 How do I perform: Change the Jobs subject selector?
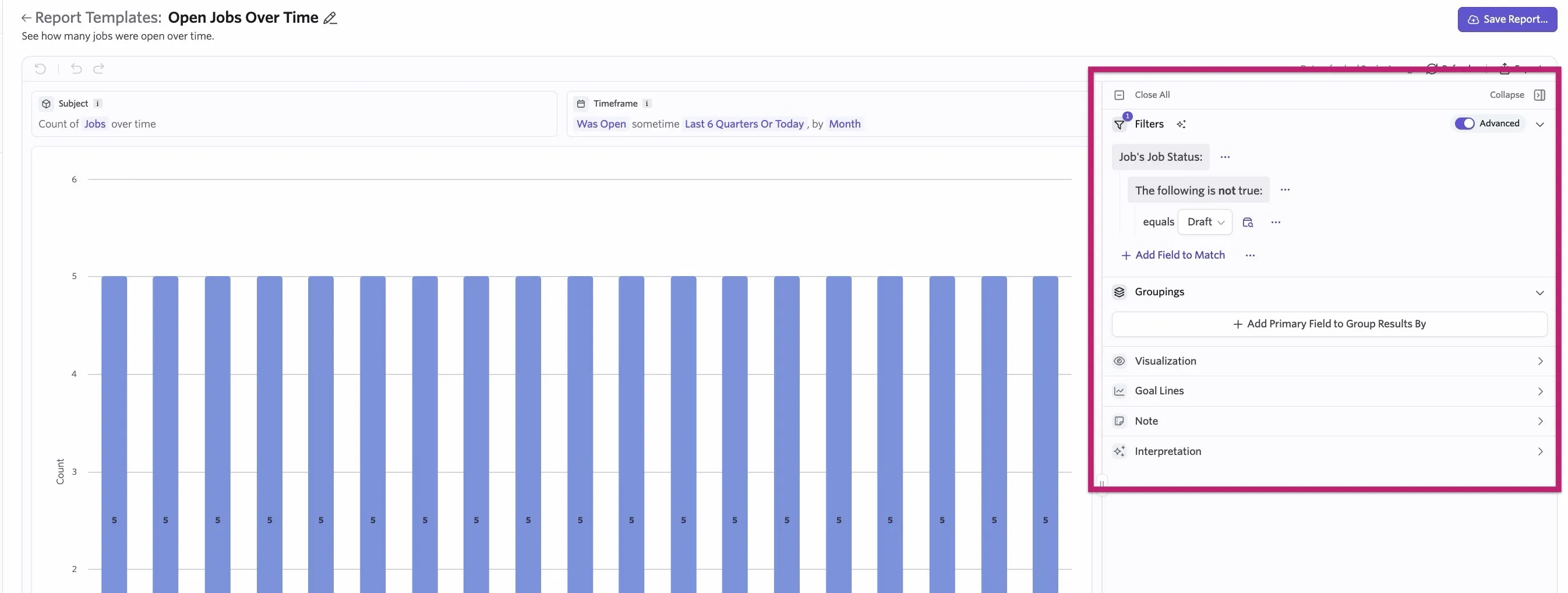pos(95,124)
